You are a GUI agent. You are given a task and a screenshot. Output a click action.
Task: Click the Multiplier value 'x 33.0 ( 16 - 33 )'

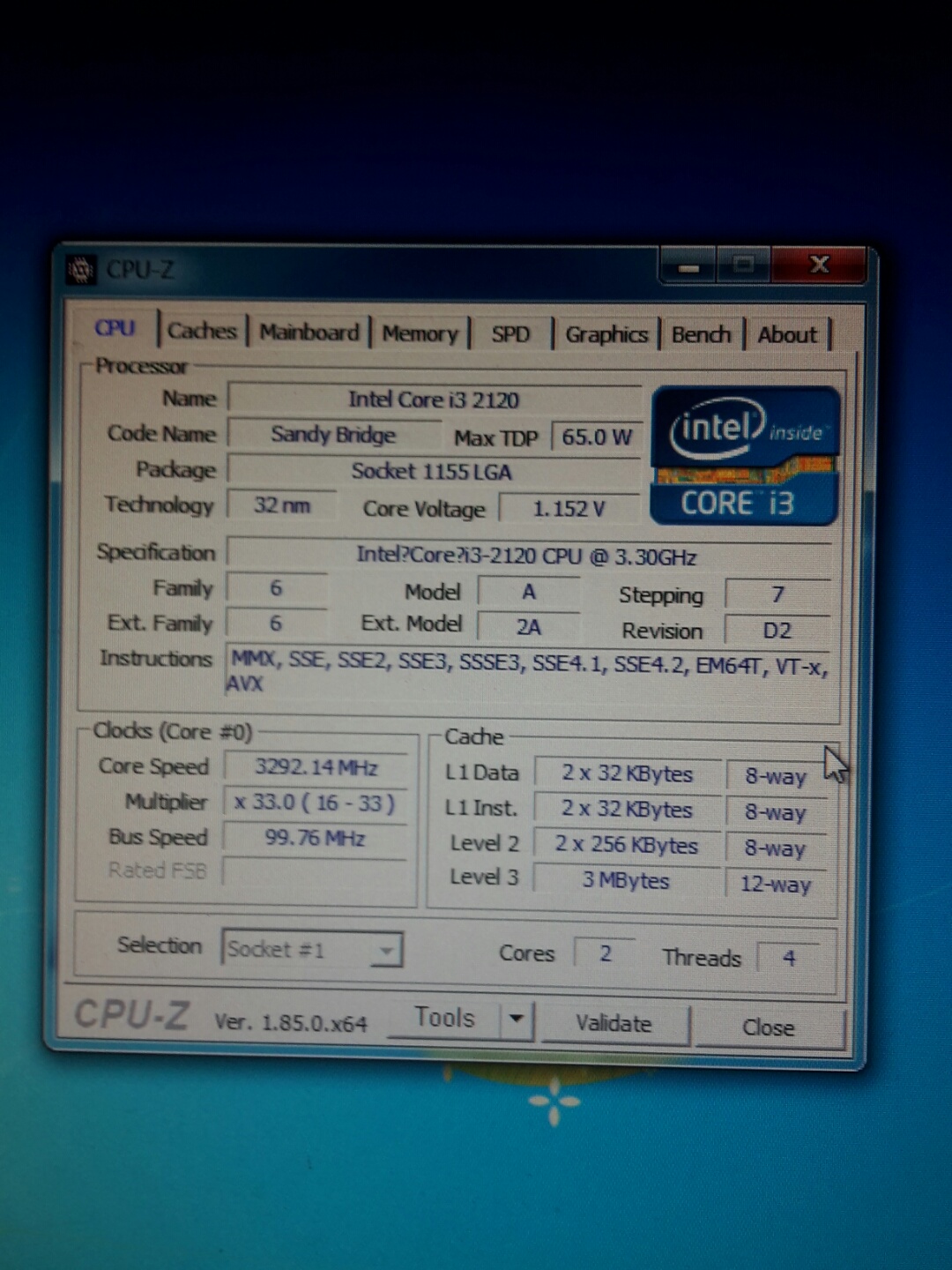(316, 803)
